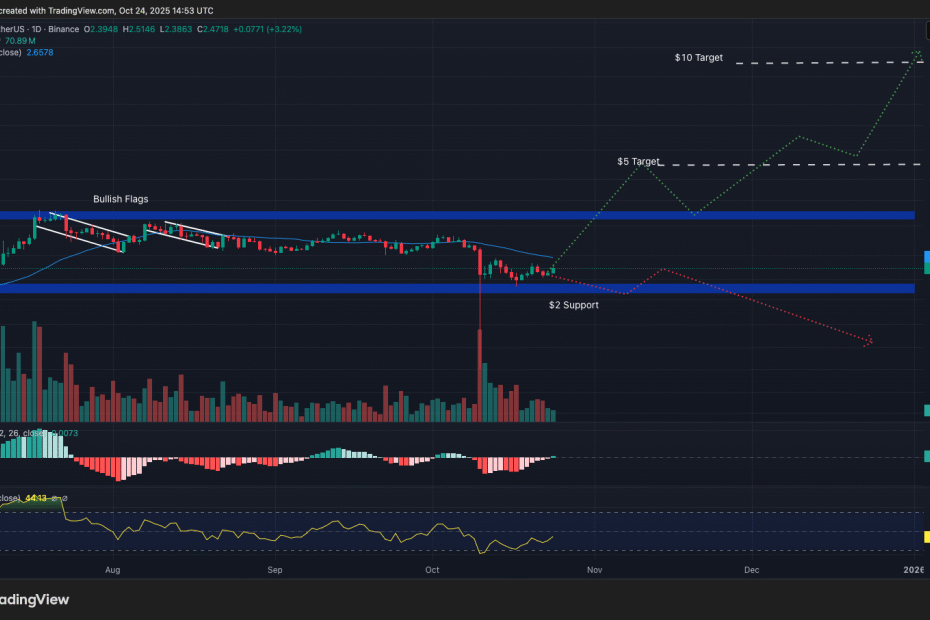930x620 pixels.
Task: Toggle RSI visibility with its eye icon
Action: [x=53, y=497]
